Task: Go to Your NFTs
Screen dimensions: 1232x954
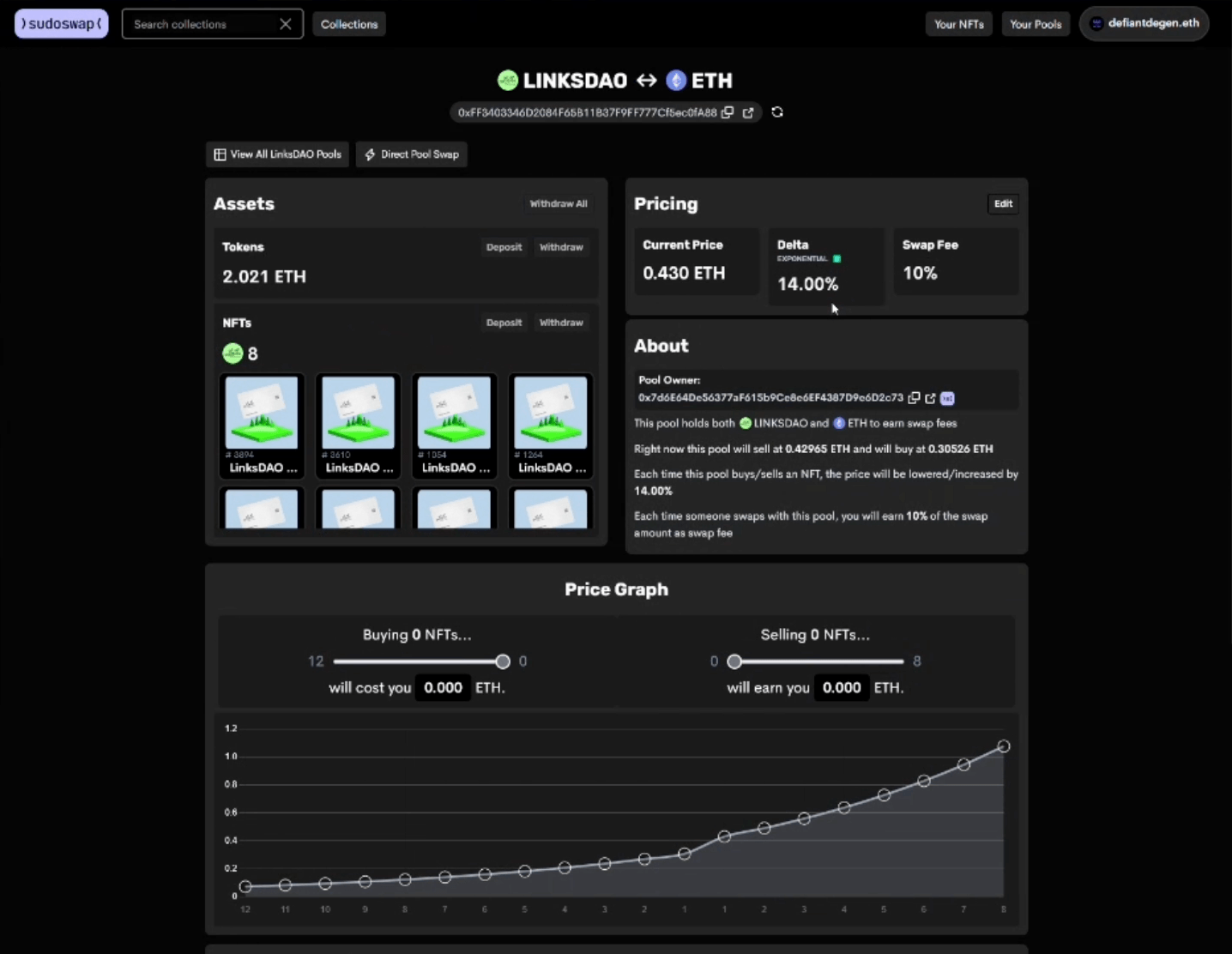Action: tap(958, 24)
